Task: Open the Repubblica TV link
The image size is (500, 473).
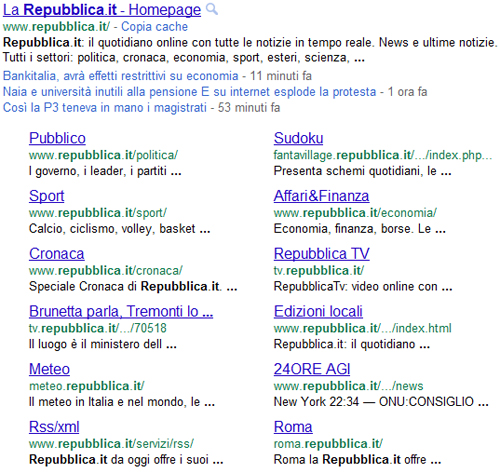Action: pyautogui.click(x=322, y=254)
